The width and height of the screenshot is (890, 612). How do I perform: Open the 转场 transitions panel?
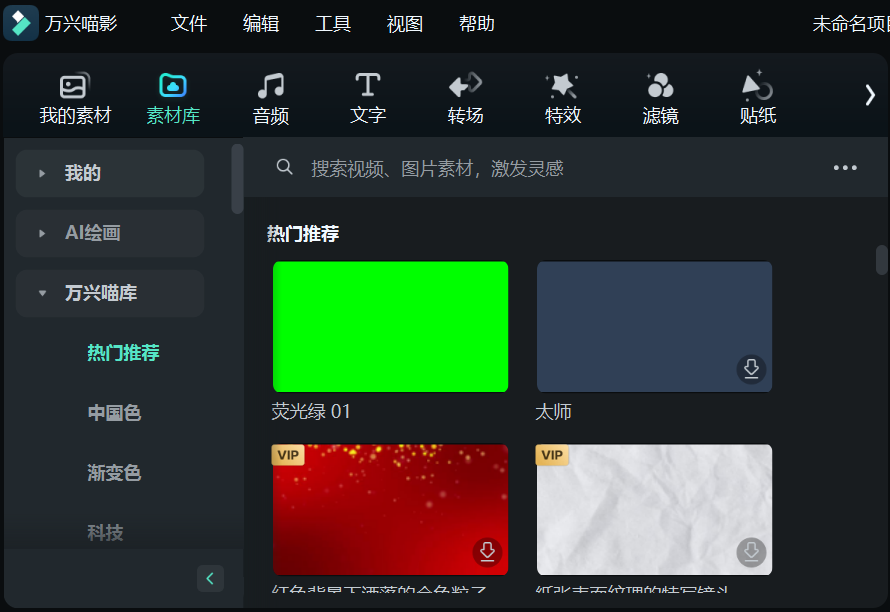pyautogui.click(x=464, y=96)
